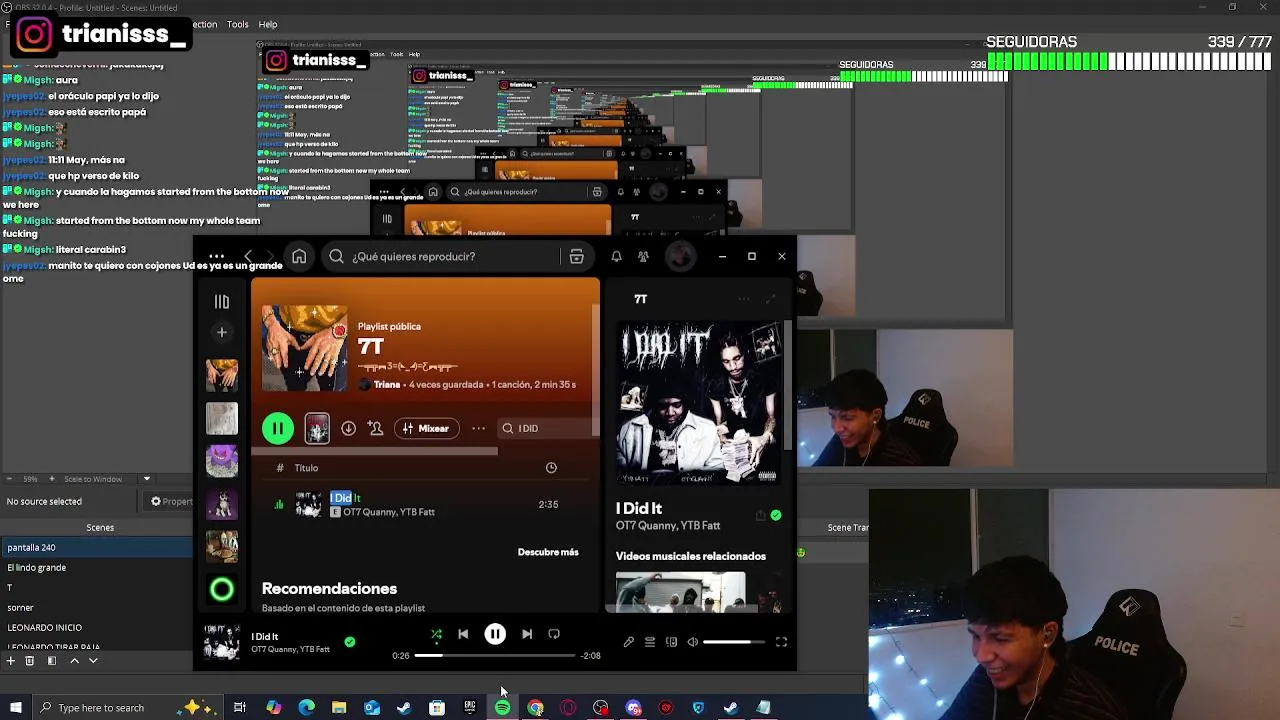
Task: Toggle the saved checkmark in right panel
Action: 776,515
